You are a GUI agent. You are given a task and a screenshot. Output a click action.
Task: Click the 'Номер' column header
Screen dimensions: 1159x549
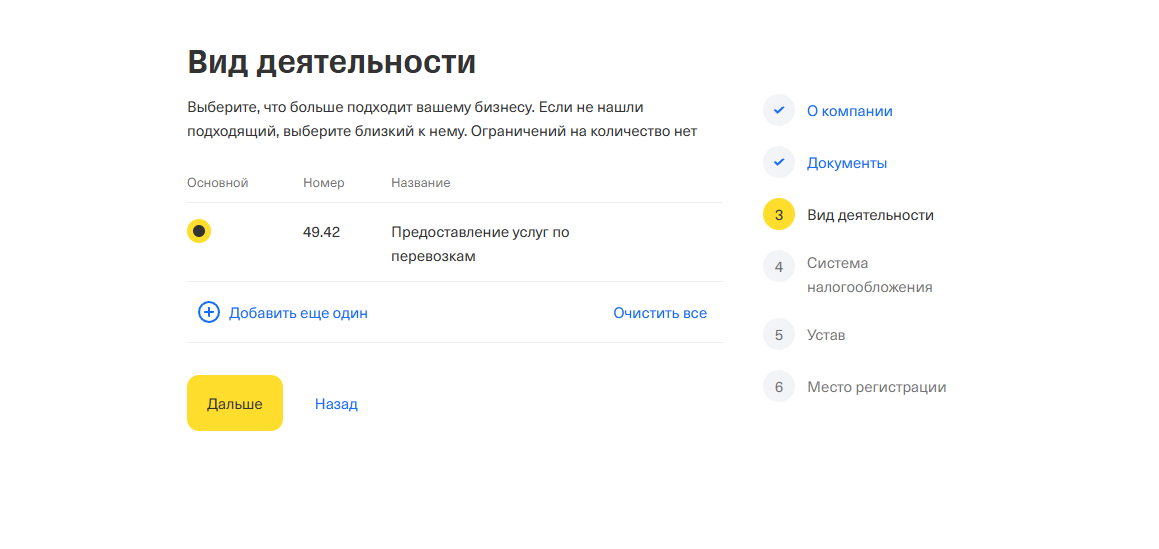324,183
